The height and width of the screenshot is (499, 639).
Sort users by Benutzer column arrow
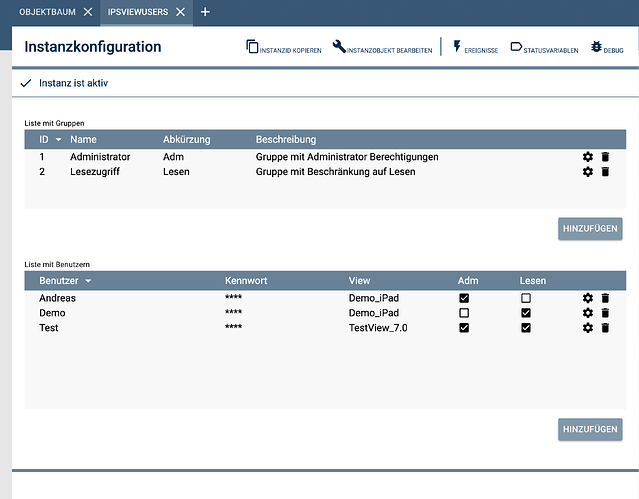88,281
